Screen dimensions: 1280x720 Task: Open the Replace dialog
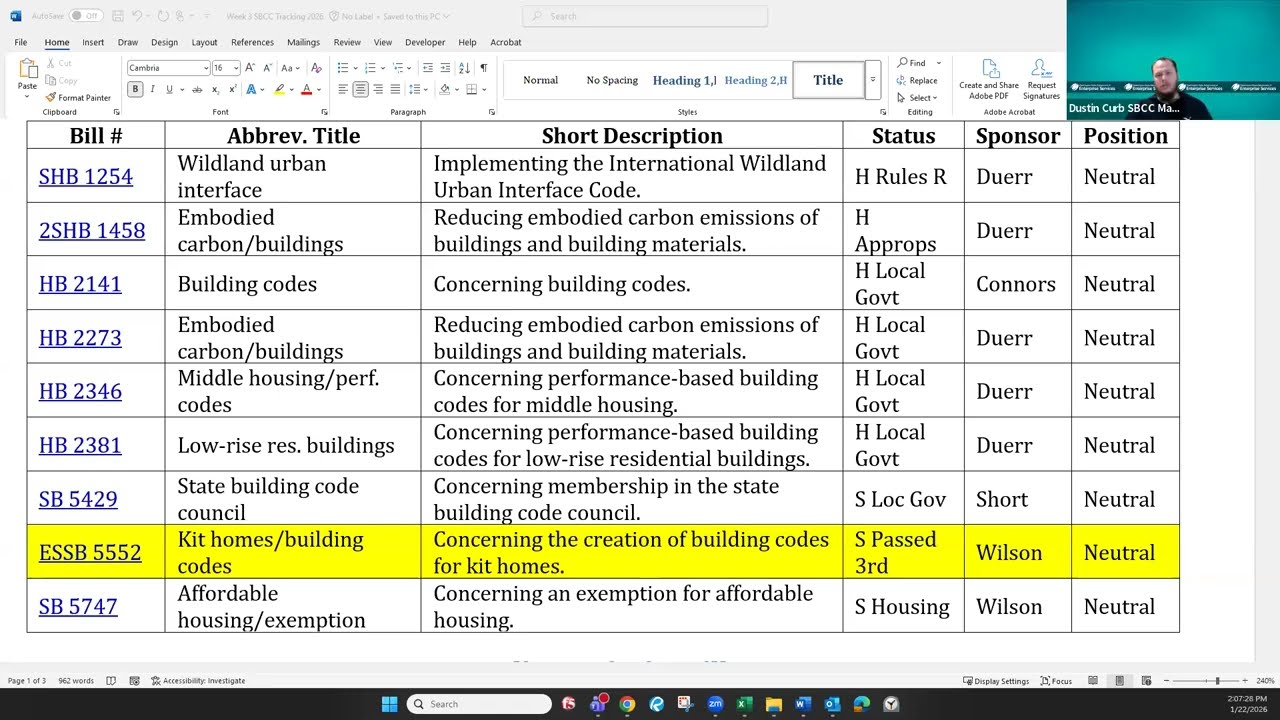917,80
